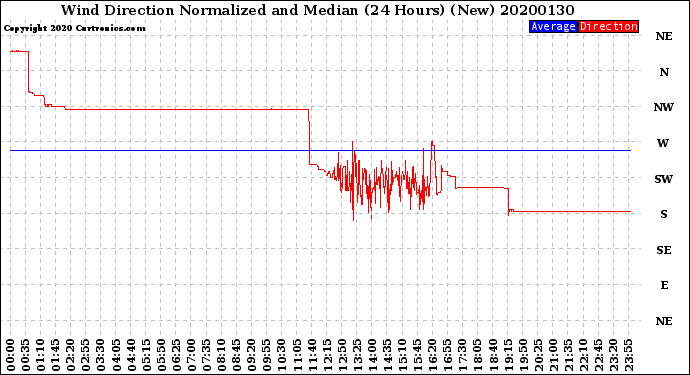
Task: Click the W direction axis label
Action: [x=663, y=143]
